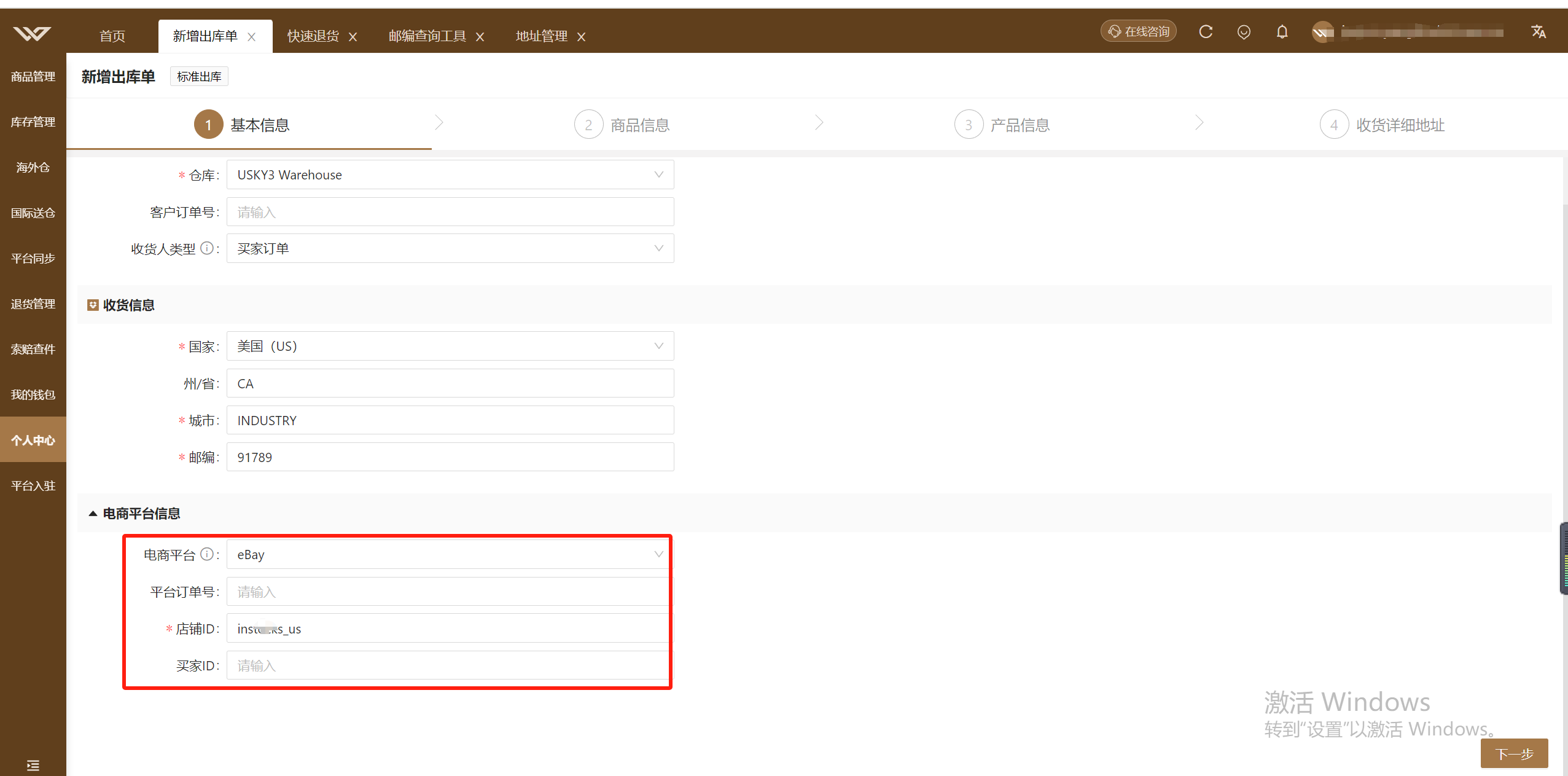This screenshot has width=1568, height=776.
Task: Click the 买家ID input field
Action: pos(450,665)
